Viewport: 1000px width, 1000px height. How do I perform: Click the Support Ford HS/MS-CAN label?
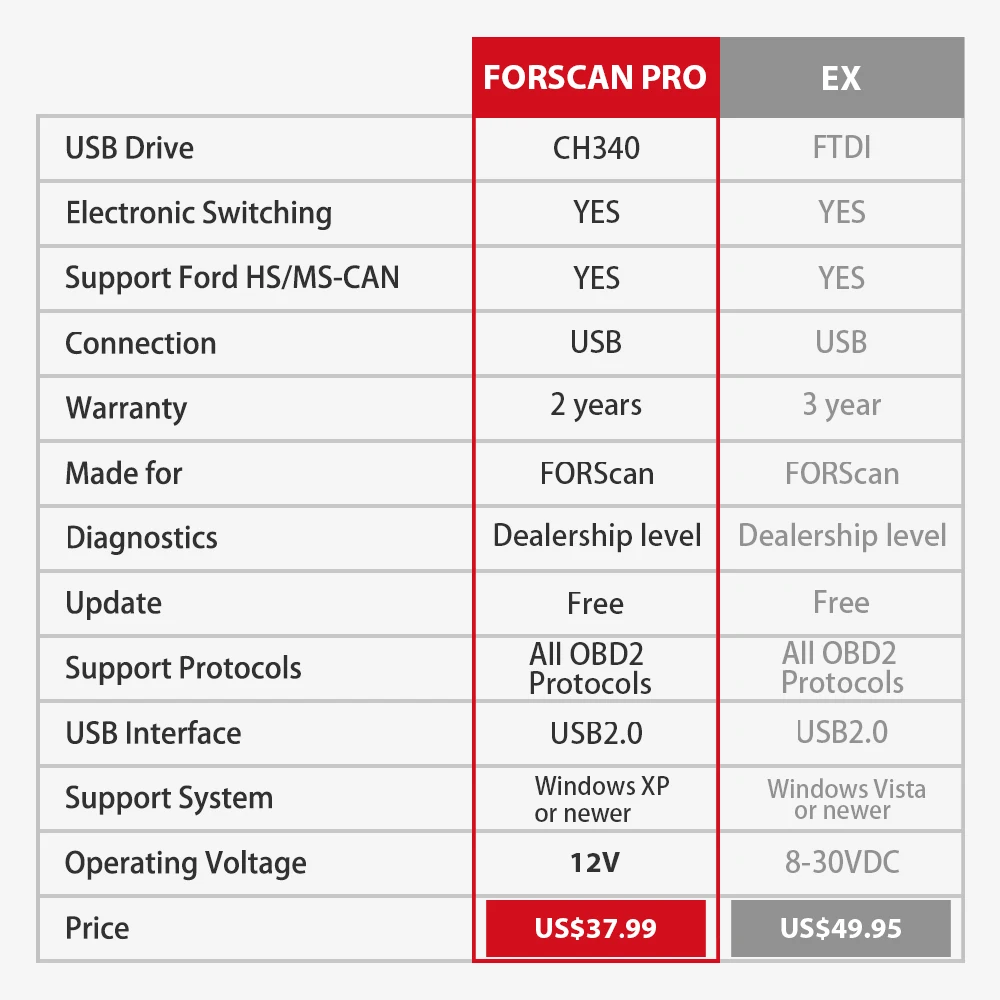click(x=232, y=278)
